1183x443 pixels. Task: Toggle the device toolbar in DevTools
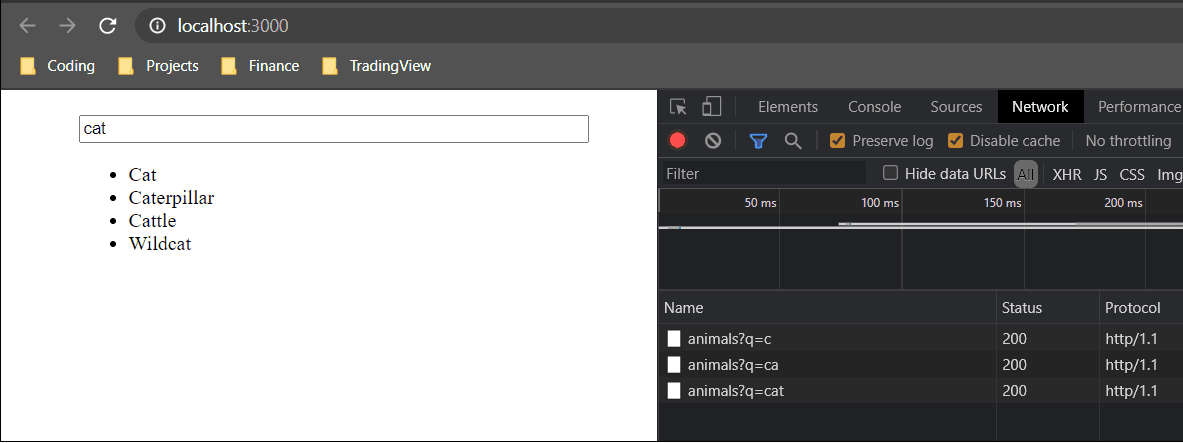[711, 107]
